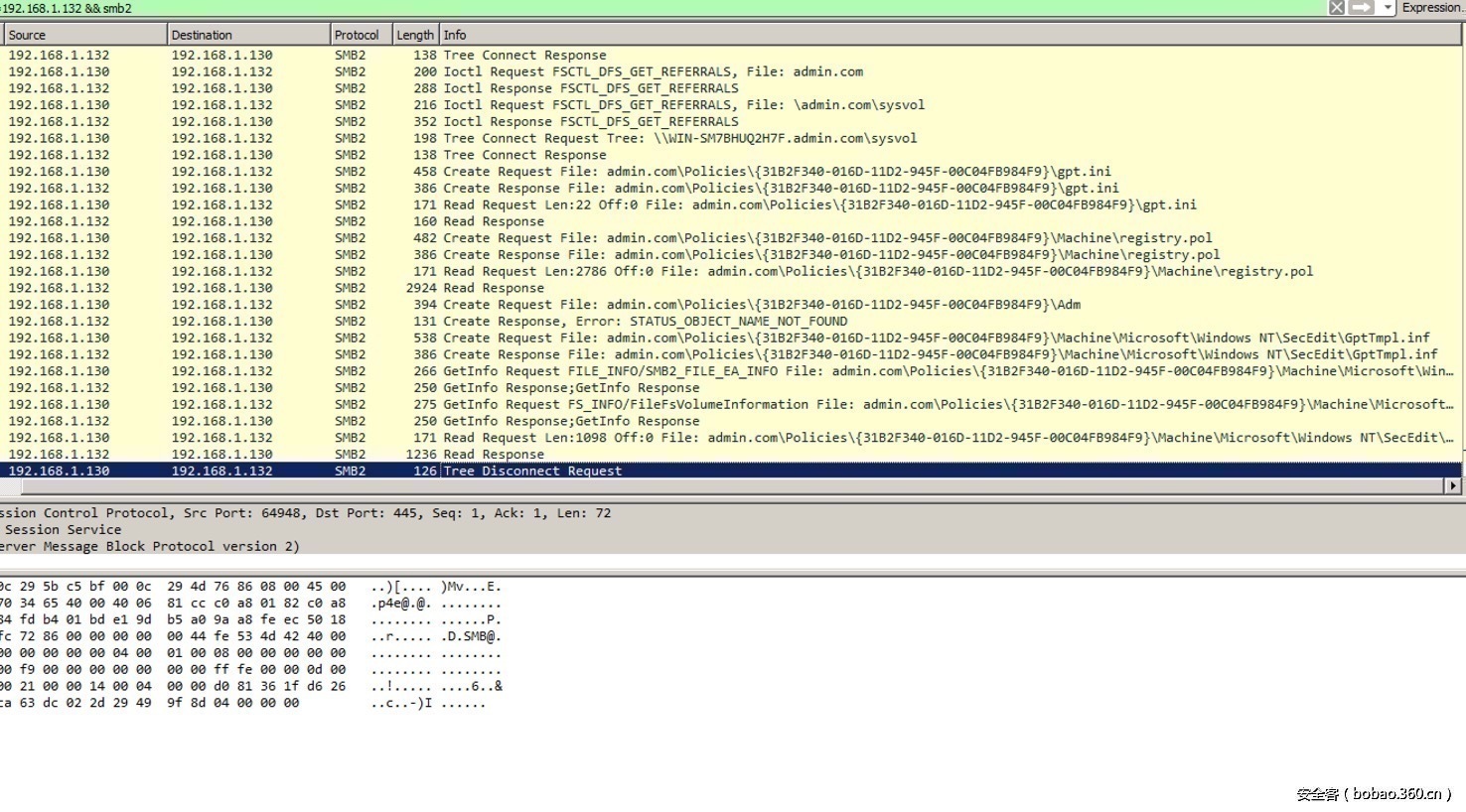Screen dimensions: 1466x812
Task: Expand the Session Service detail line
Action: click(x=63, y=530)
